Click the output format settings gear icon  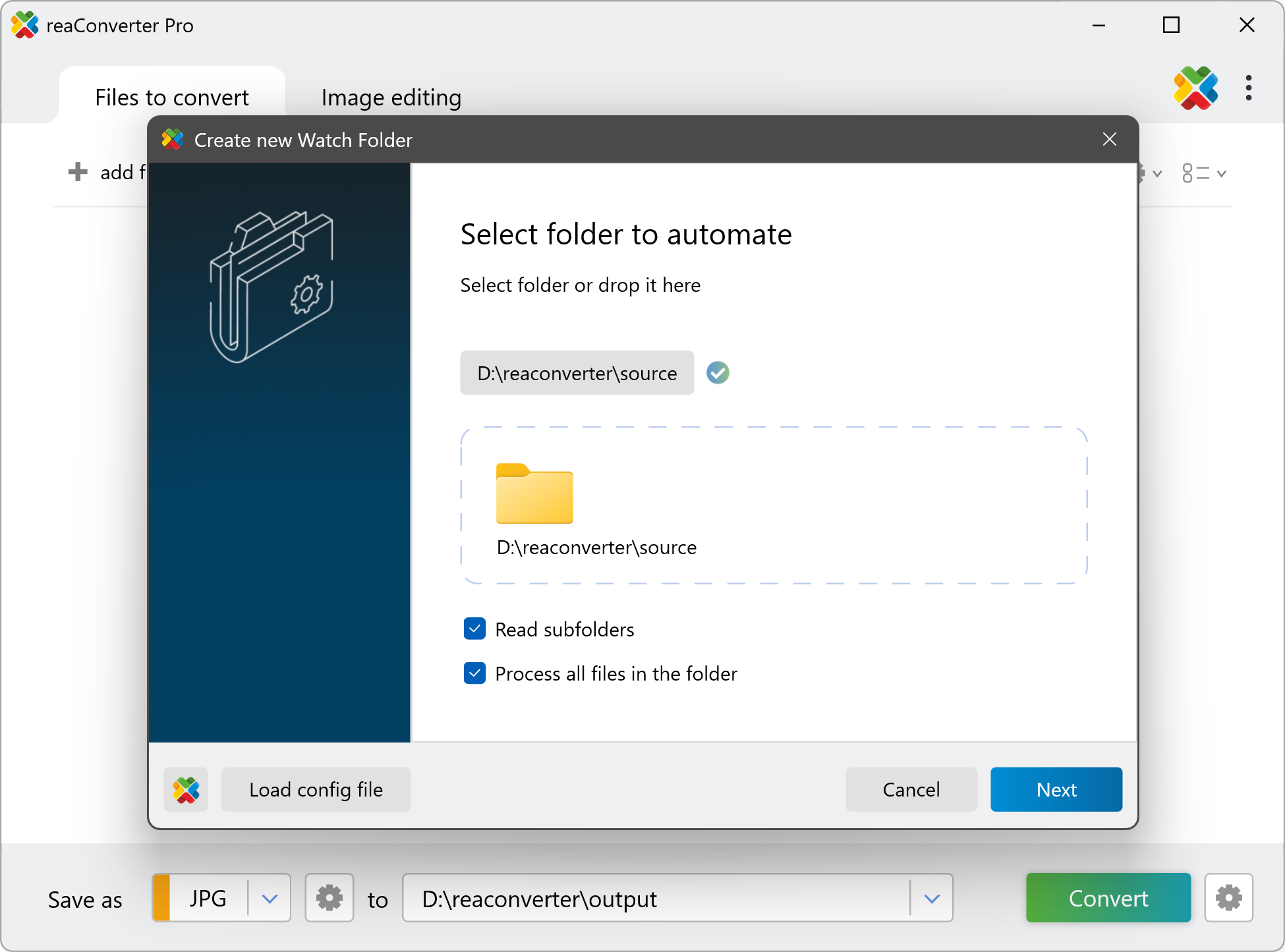[329, 897]
